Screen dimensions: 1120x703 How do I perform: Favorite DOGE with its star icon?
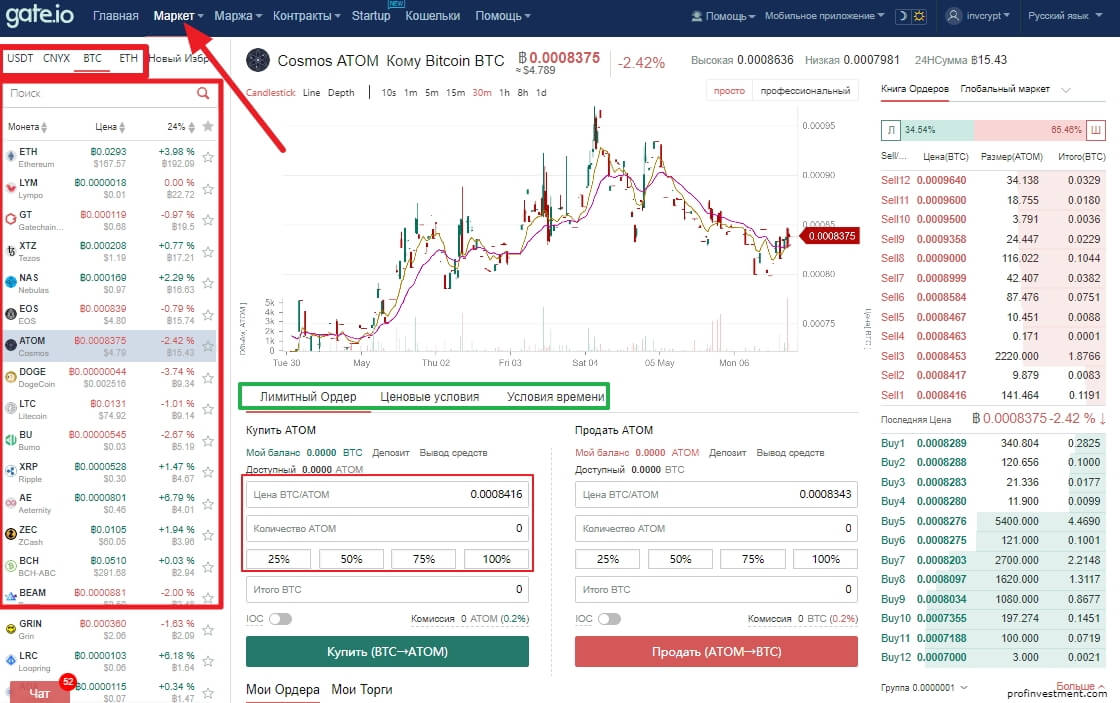tap(208, 377)
